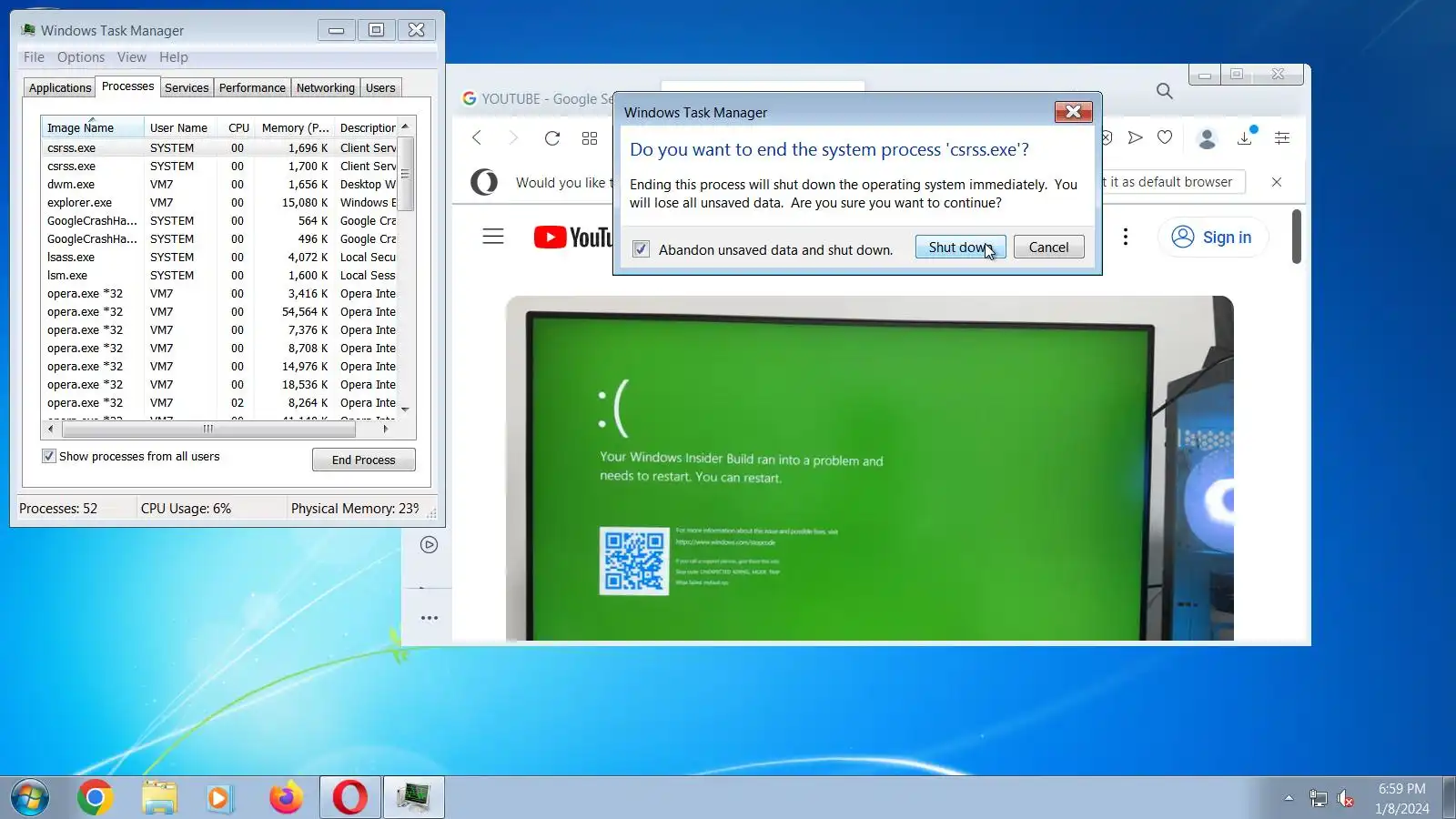This screenshot has height=819, width=1456.
Task: Click the 'default browser' button in Opera's prompt
Action: (x=1172, y=182)
